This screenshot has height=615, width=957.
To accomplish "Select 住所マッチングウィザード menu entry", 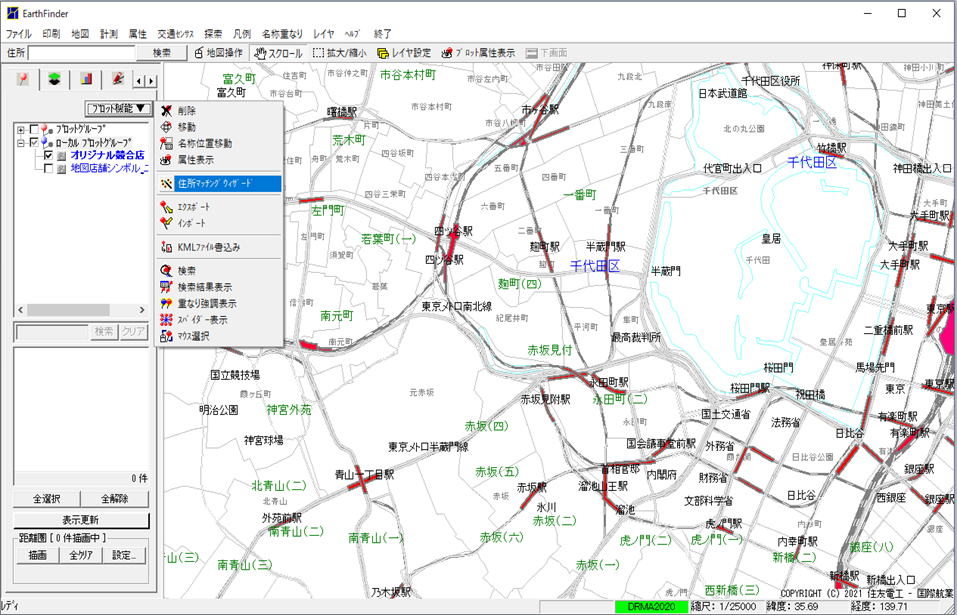I will (x=219, y=184).
